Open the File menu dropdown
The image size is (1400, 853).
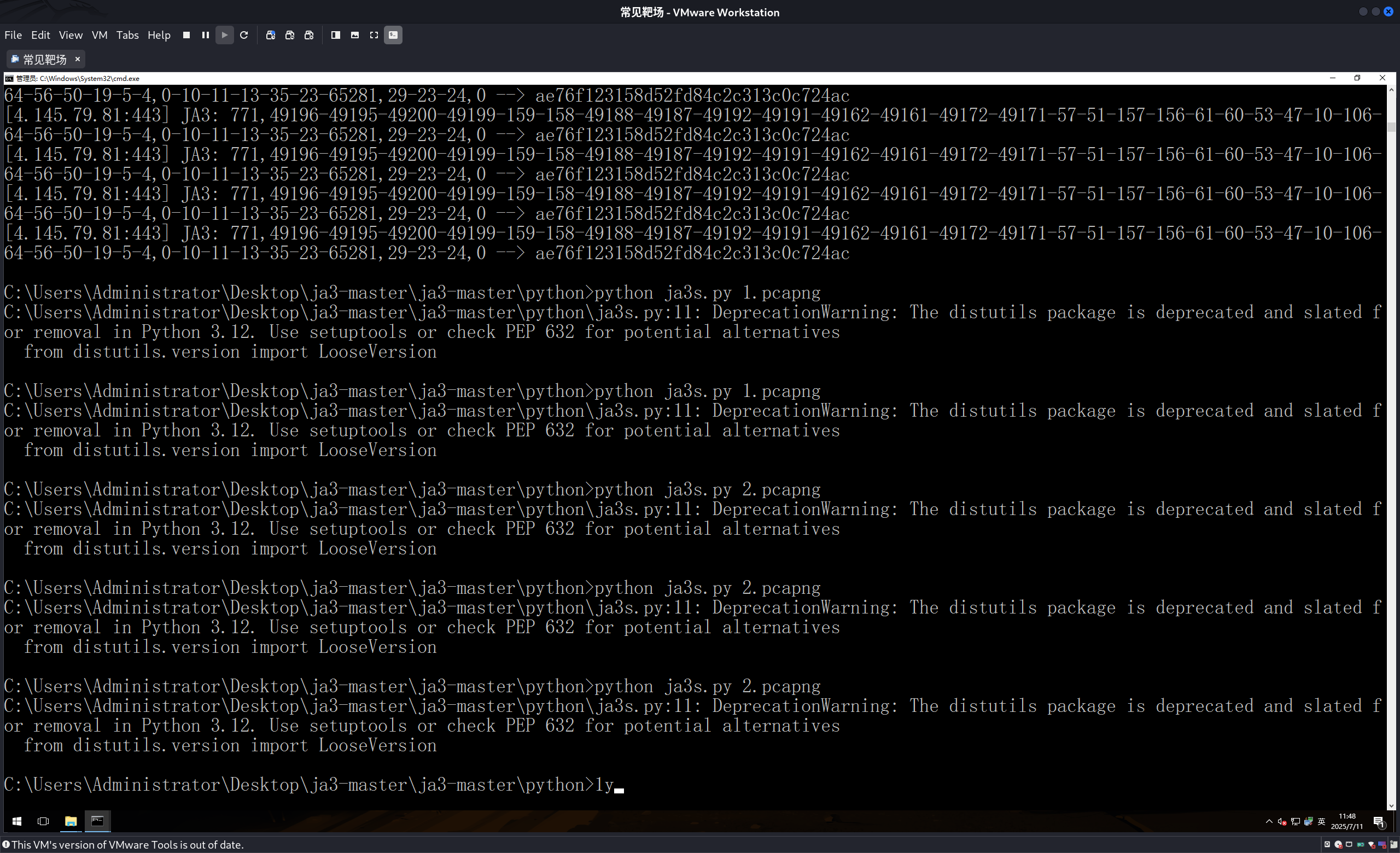[13, 35]
